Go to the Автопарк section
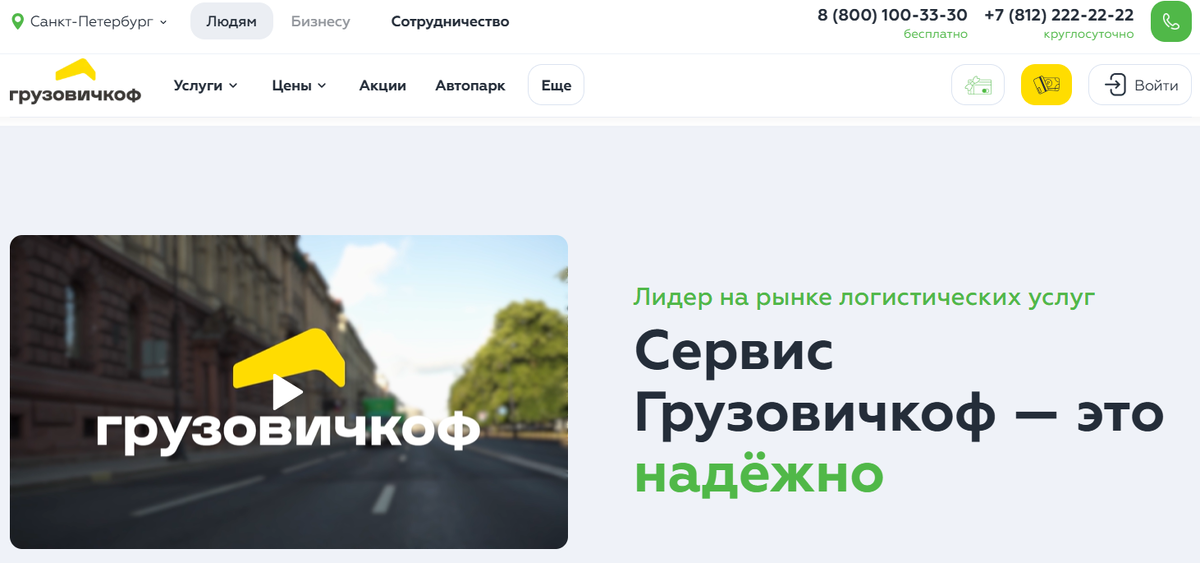Viewport: 1200px width, 563px height. tap(470, 85)
